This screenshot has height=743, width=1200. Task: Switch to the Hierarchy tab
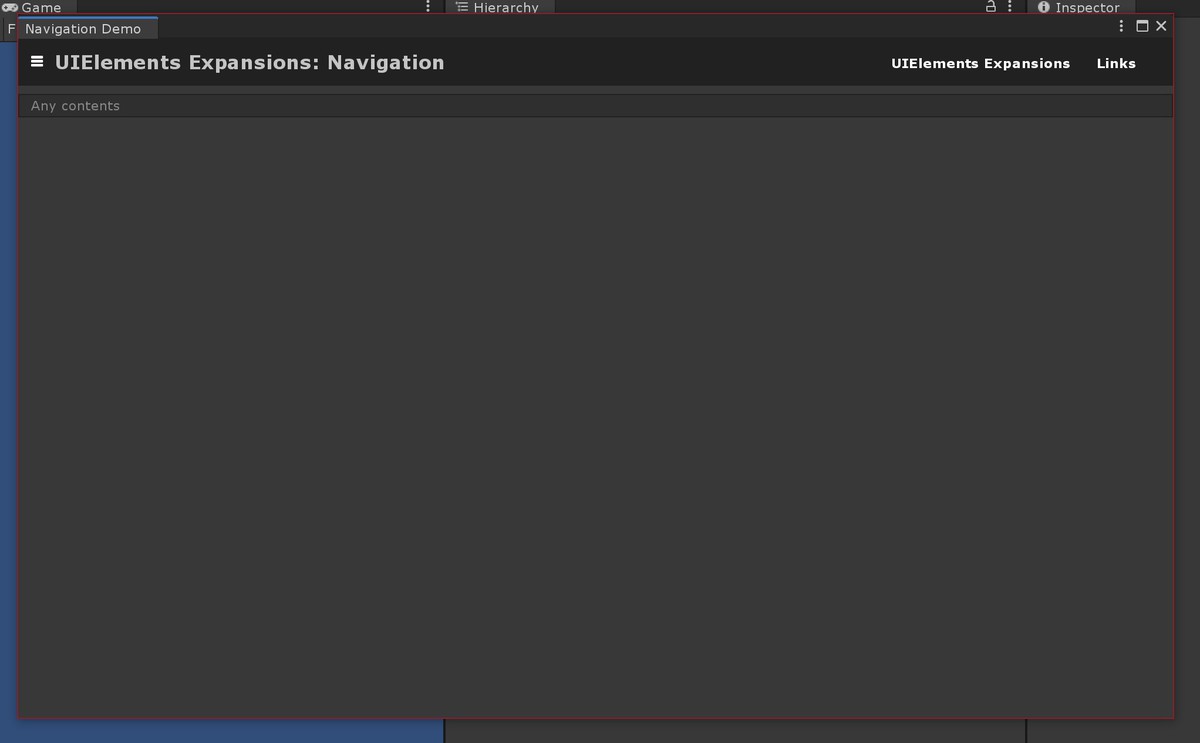498,7
